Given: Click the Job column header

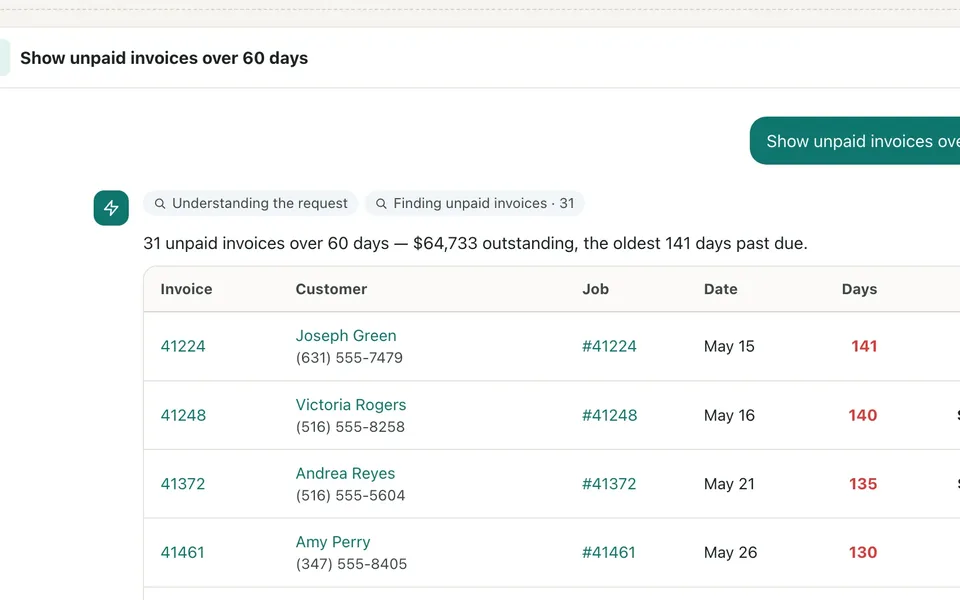Looking at the screenshot, I should pos(595,289).
